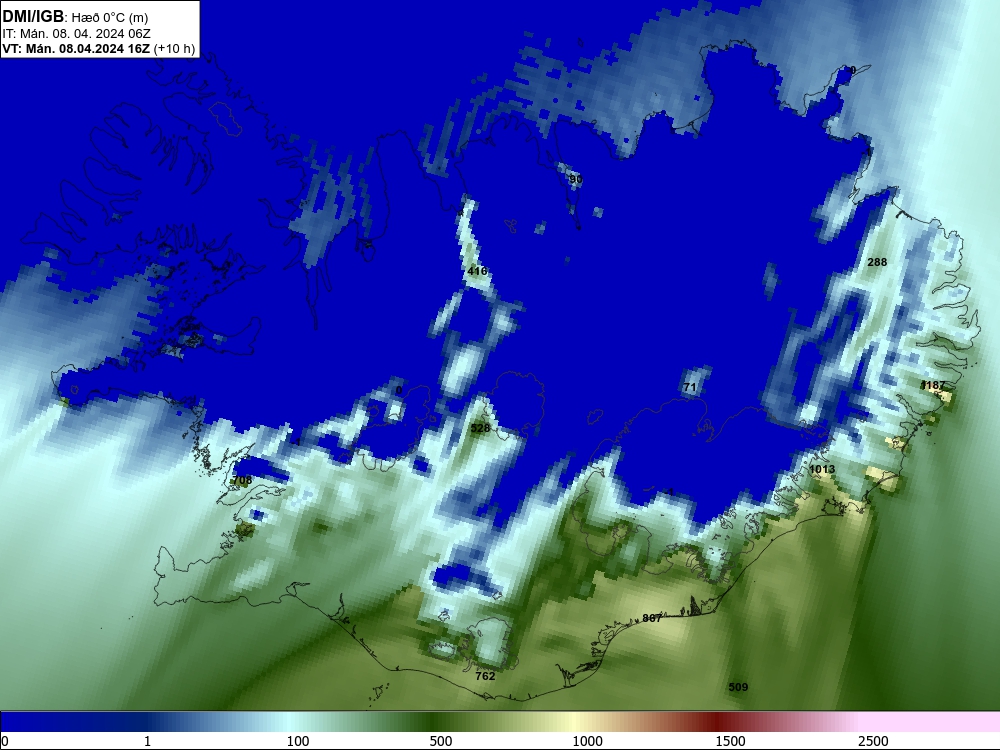This screenshot has width=1000, height=750.
Task: Click the map value 416
Action: click(477, 271)
